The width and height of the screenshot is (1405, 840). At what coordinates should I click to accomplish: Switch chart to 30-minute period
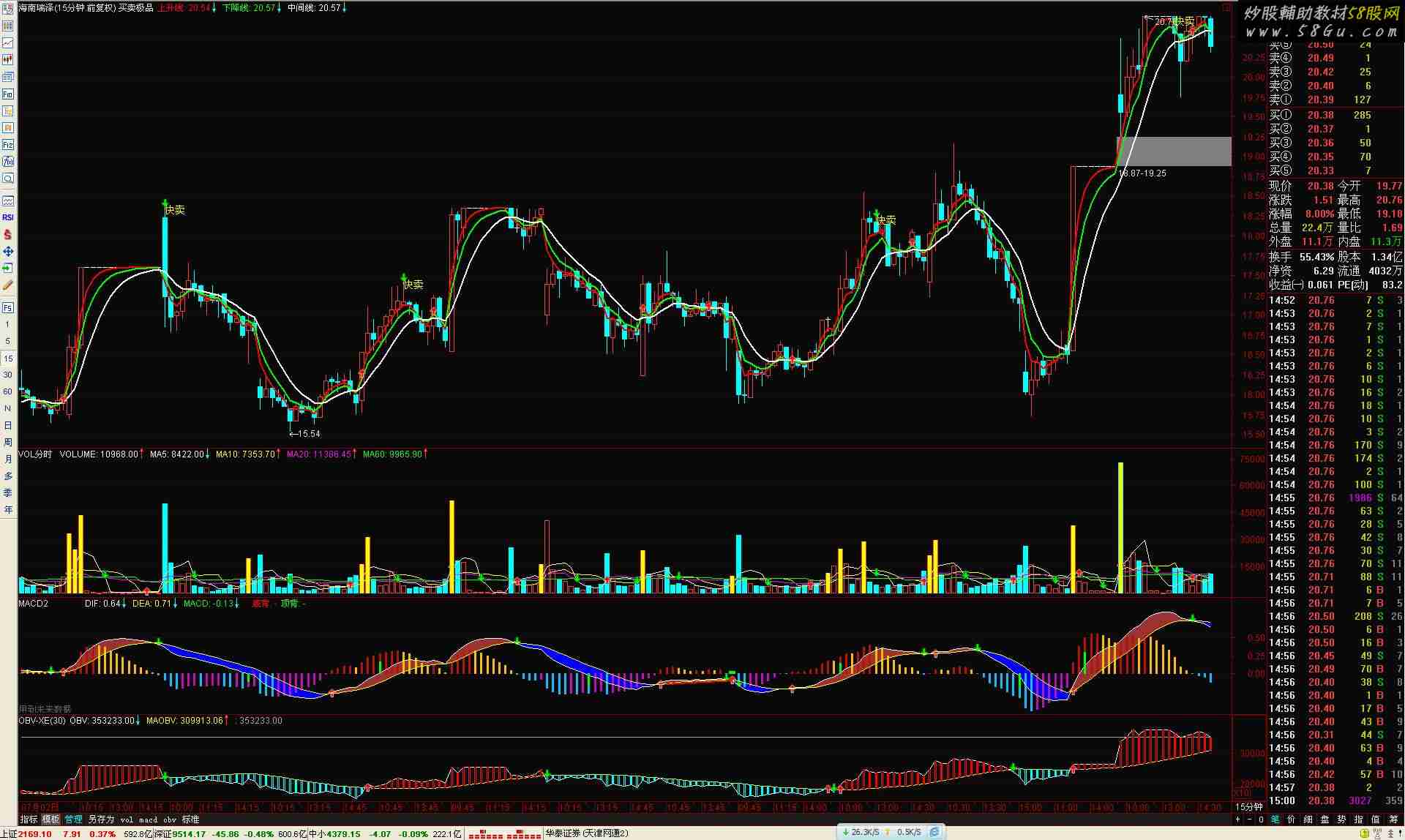(8, 375)
